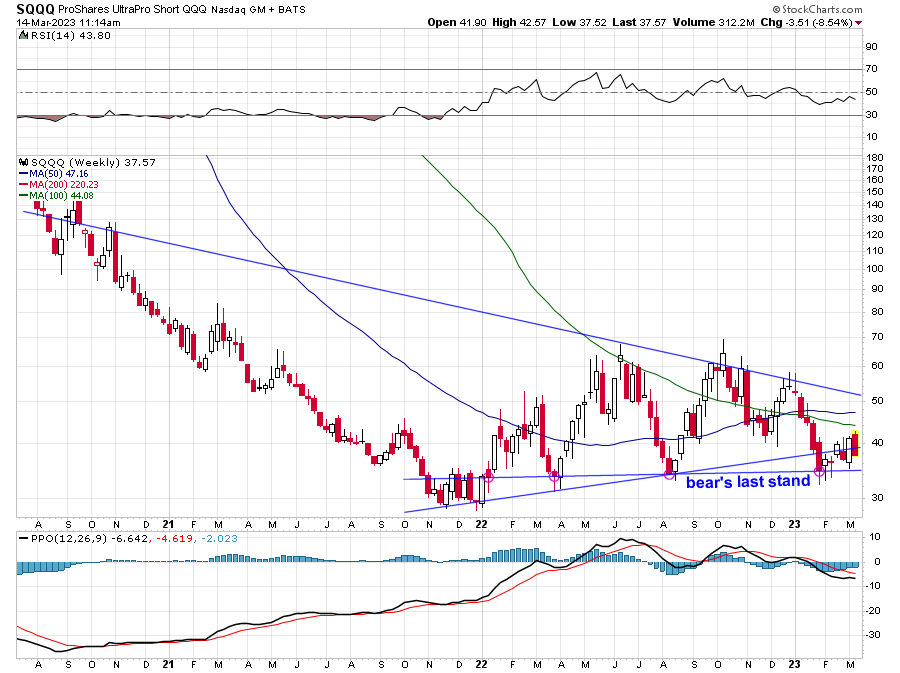Click the Nasdaq GM + BATS exchange text
Viewport: 900px width, 673px height.
point(258,10)
